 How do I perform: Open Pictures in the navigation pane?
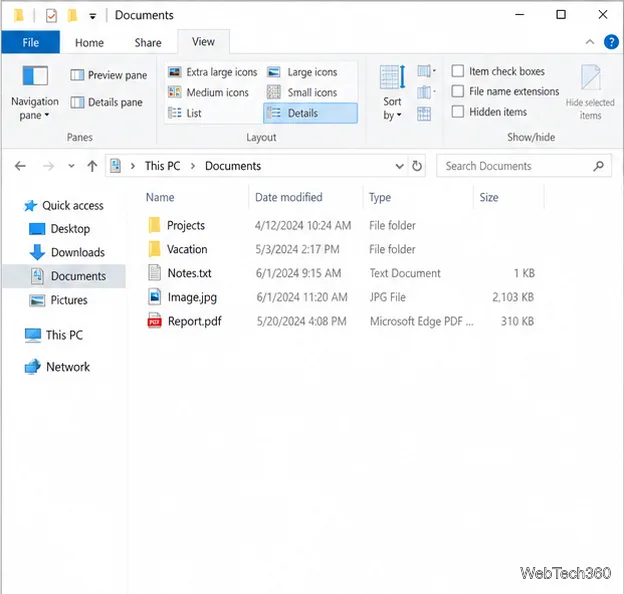coord(58,300)
